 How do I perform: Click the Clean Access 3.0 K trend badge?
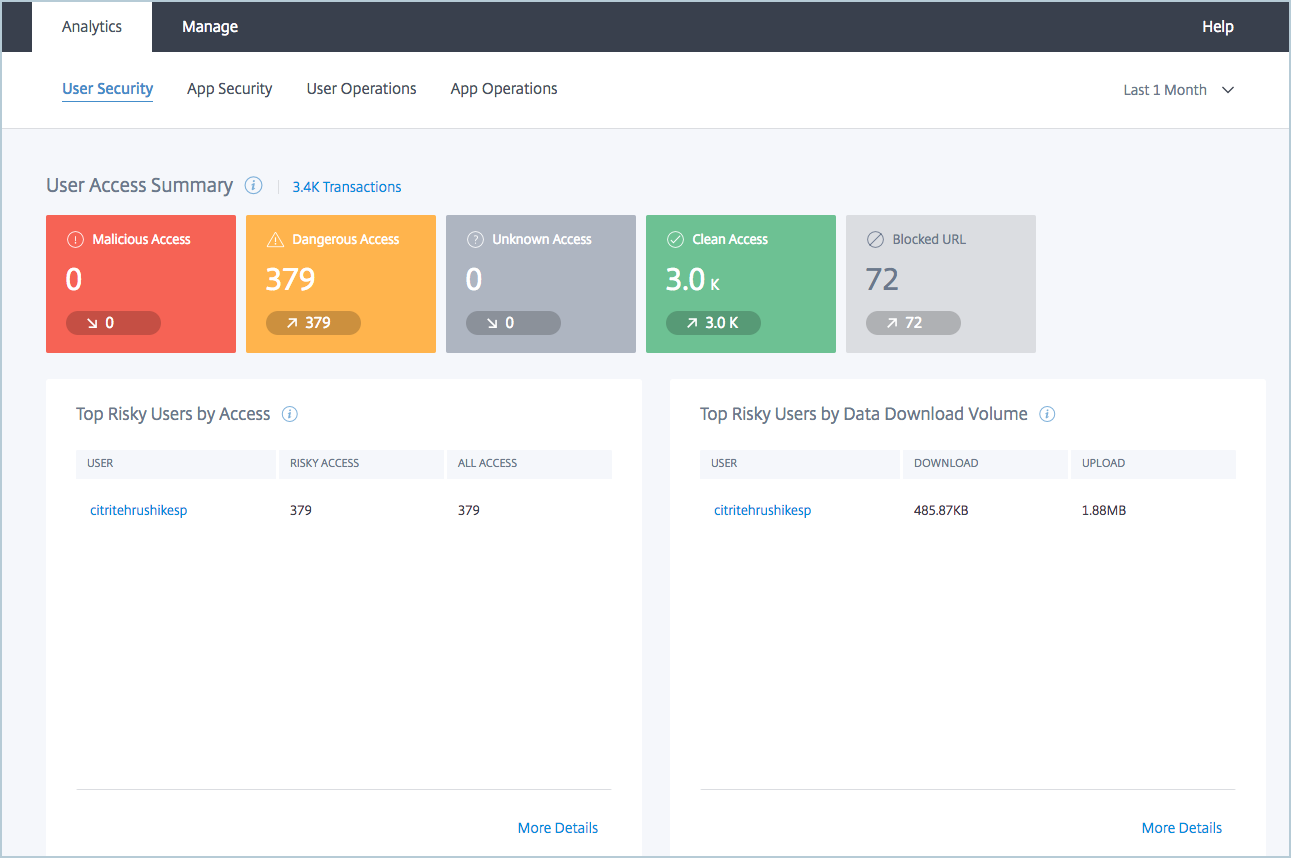(x=713, y=323)
